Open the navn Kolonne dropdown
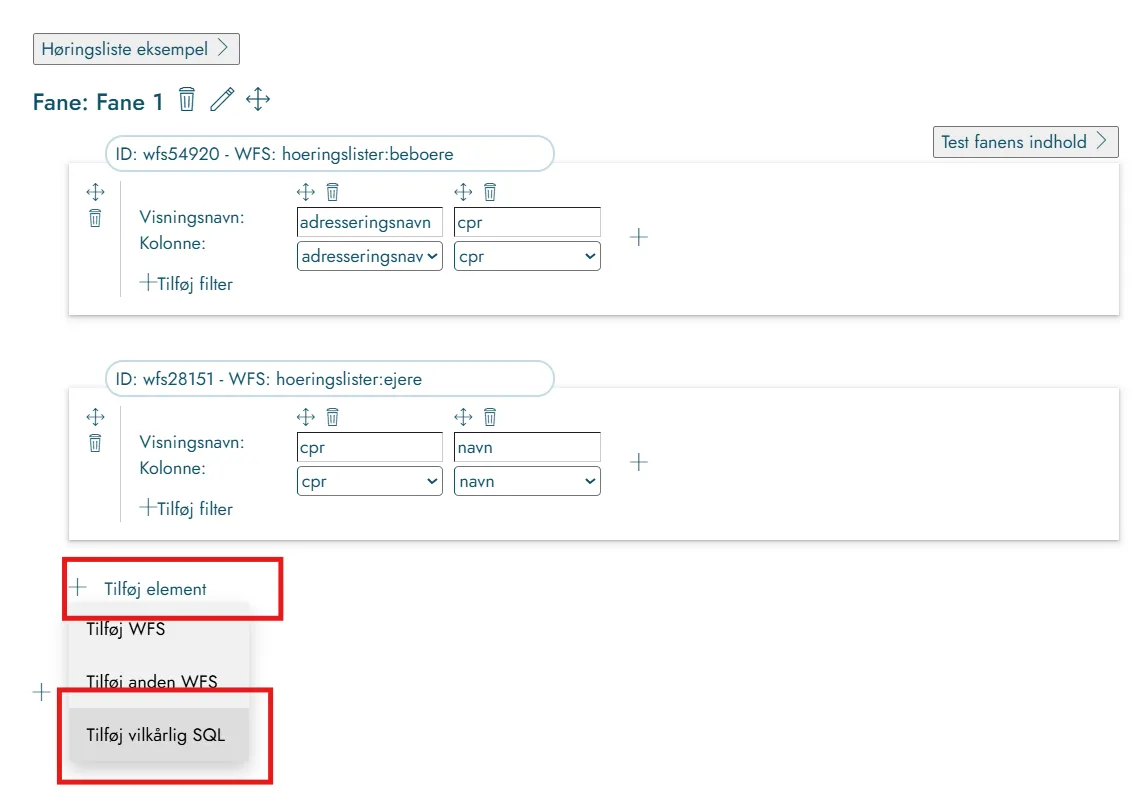Screen dimensions: 1147x808 point(527,482)
